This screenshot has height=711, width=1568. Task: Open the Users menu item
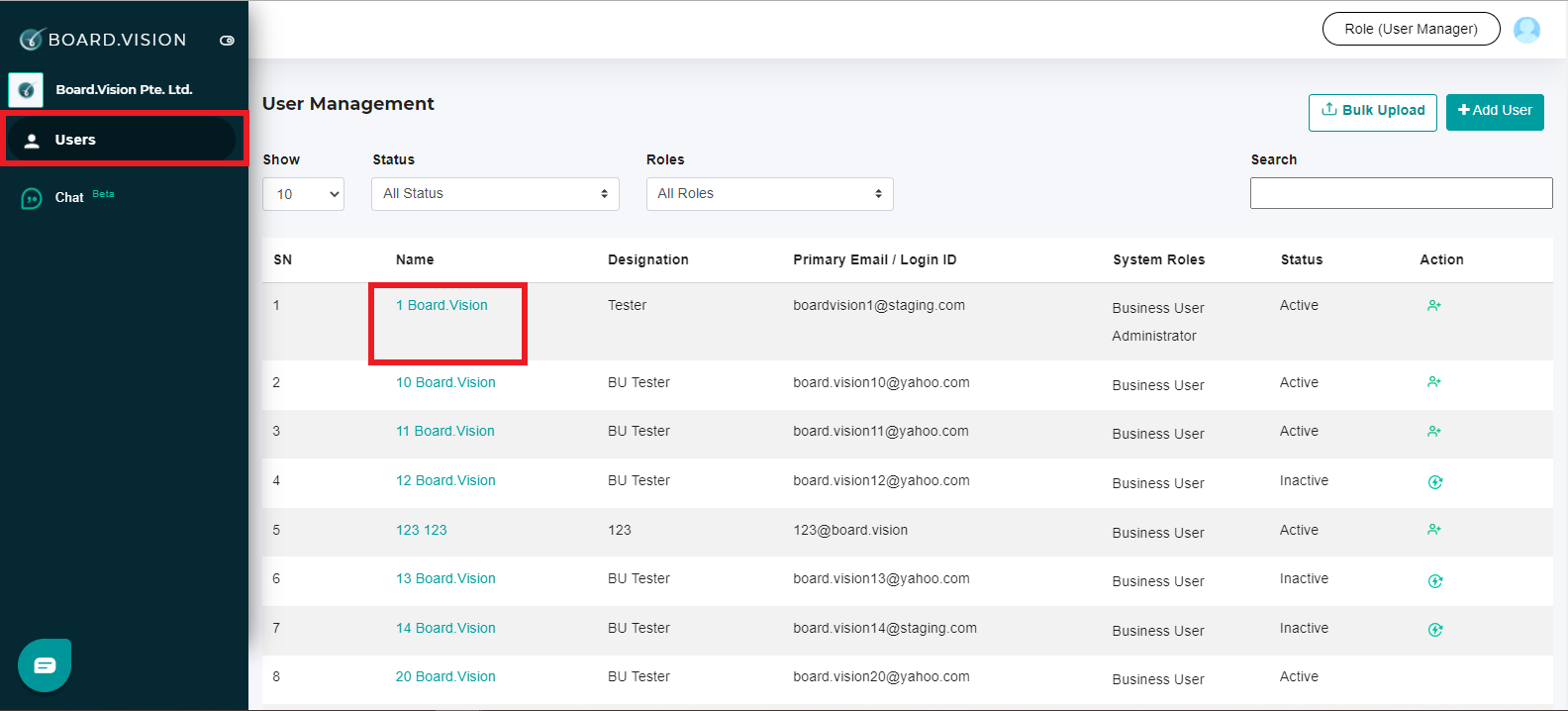pos(121,140)
